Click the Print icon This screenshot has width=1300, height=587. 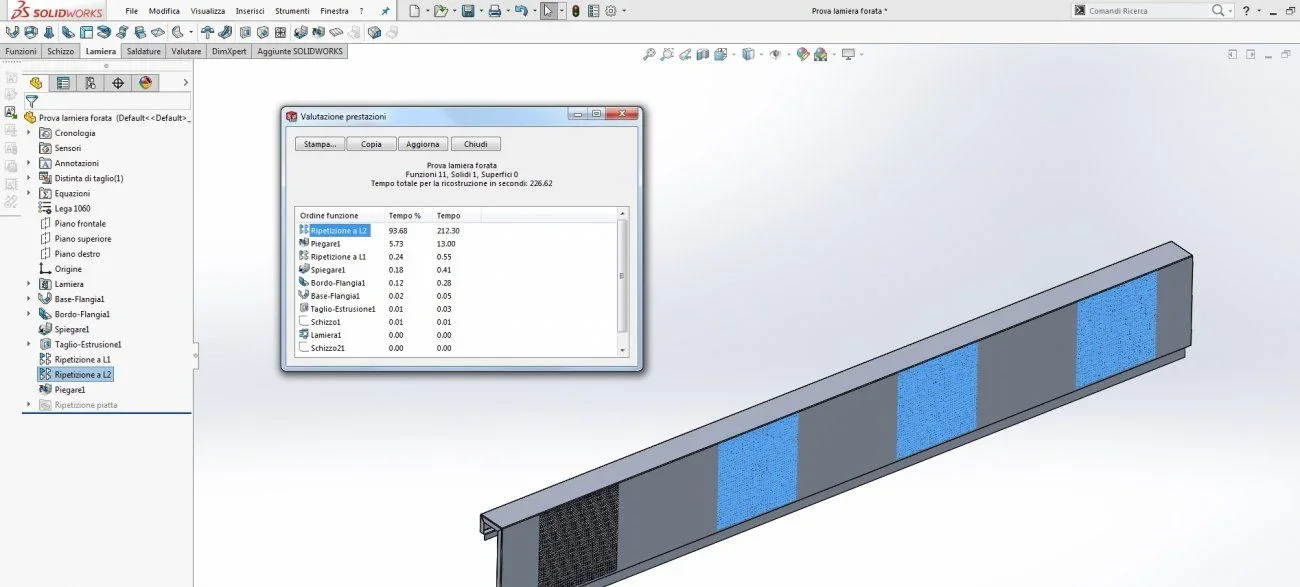[494, 11]
